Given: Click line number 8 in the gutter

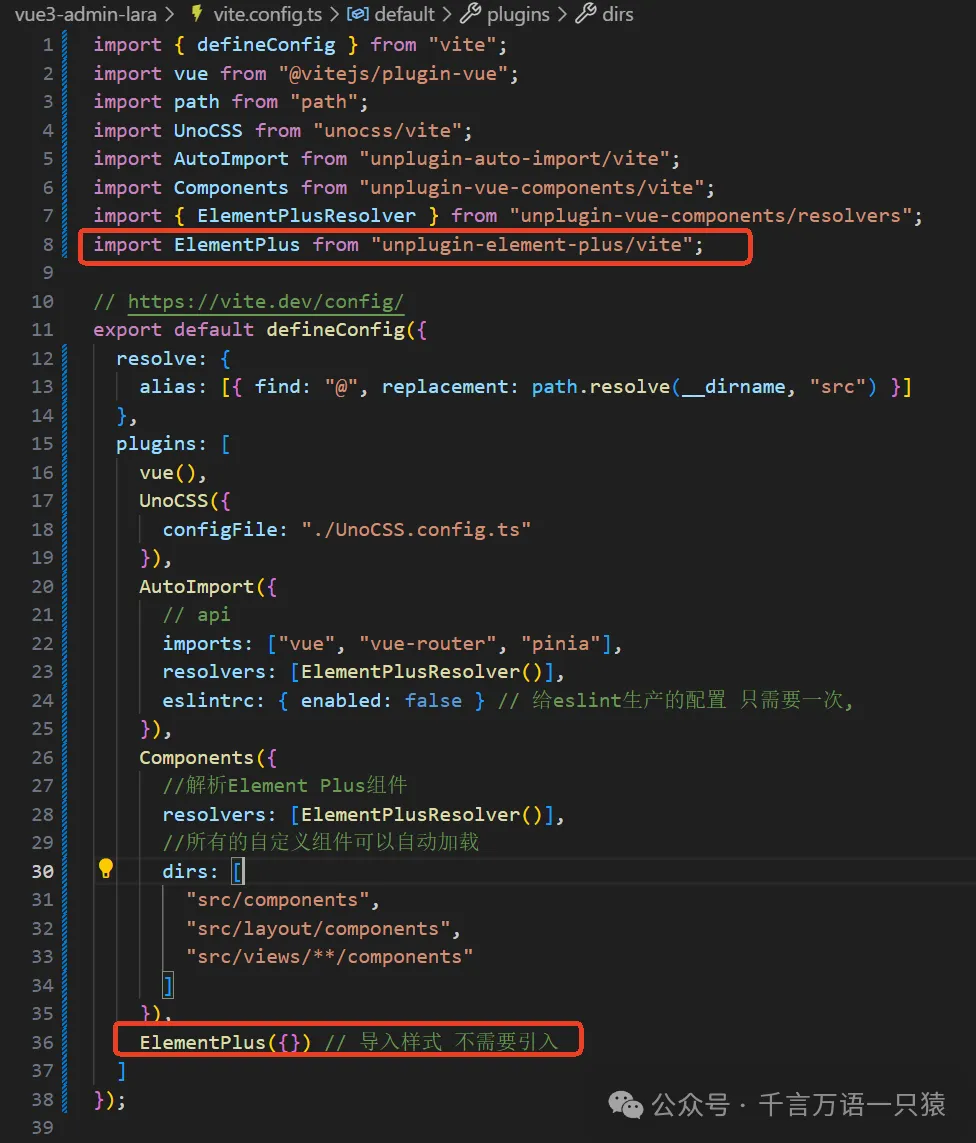Looking at the screenshot, I should pyautogui.click(x=47, y=245).
